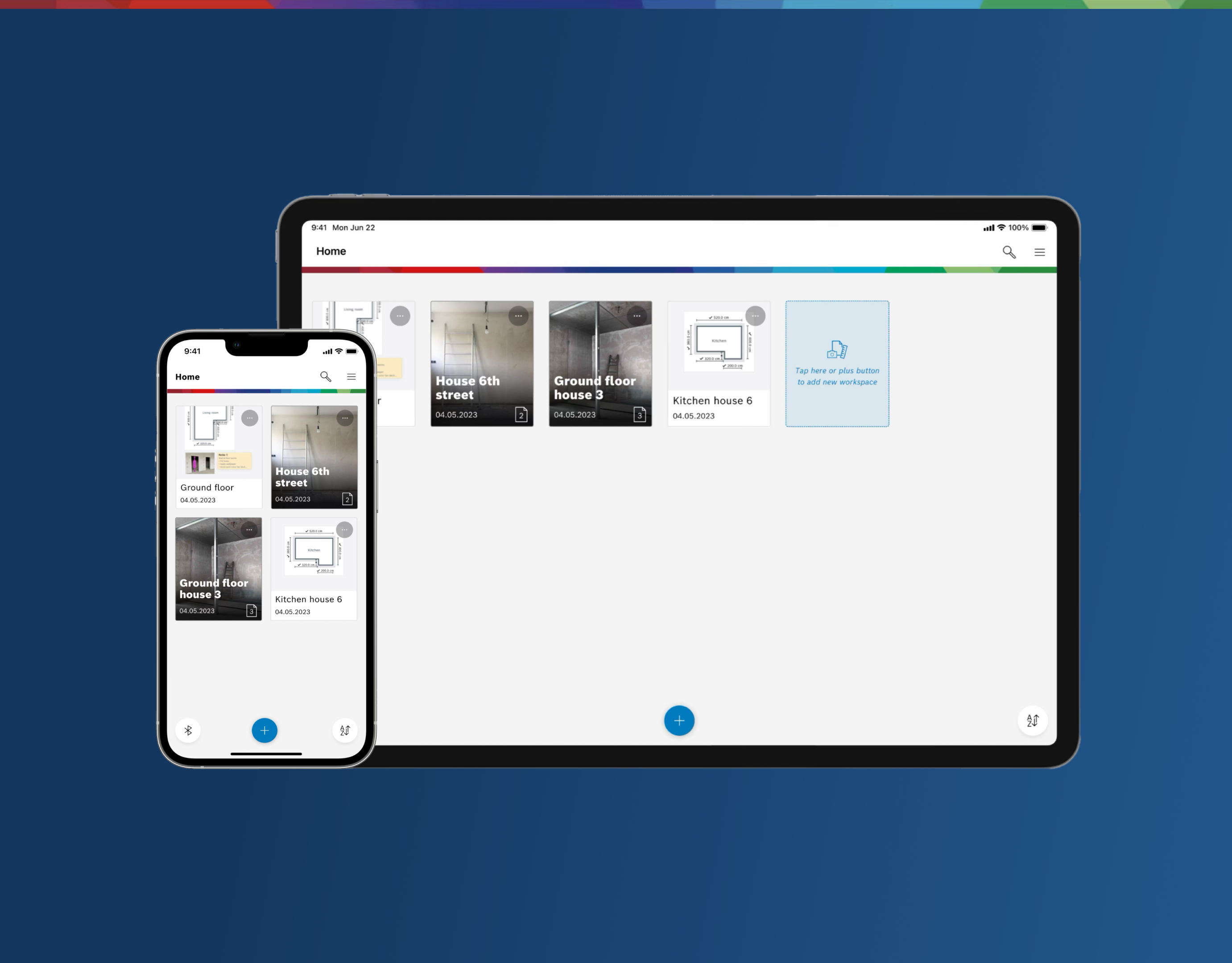Open Ground floor project on the phone
This screenshot has width=1232, height=963.
tap(219, 457)
